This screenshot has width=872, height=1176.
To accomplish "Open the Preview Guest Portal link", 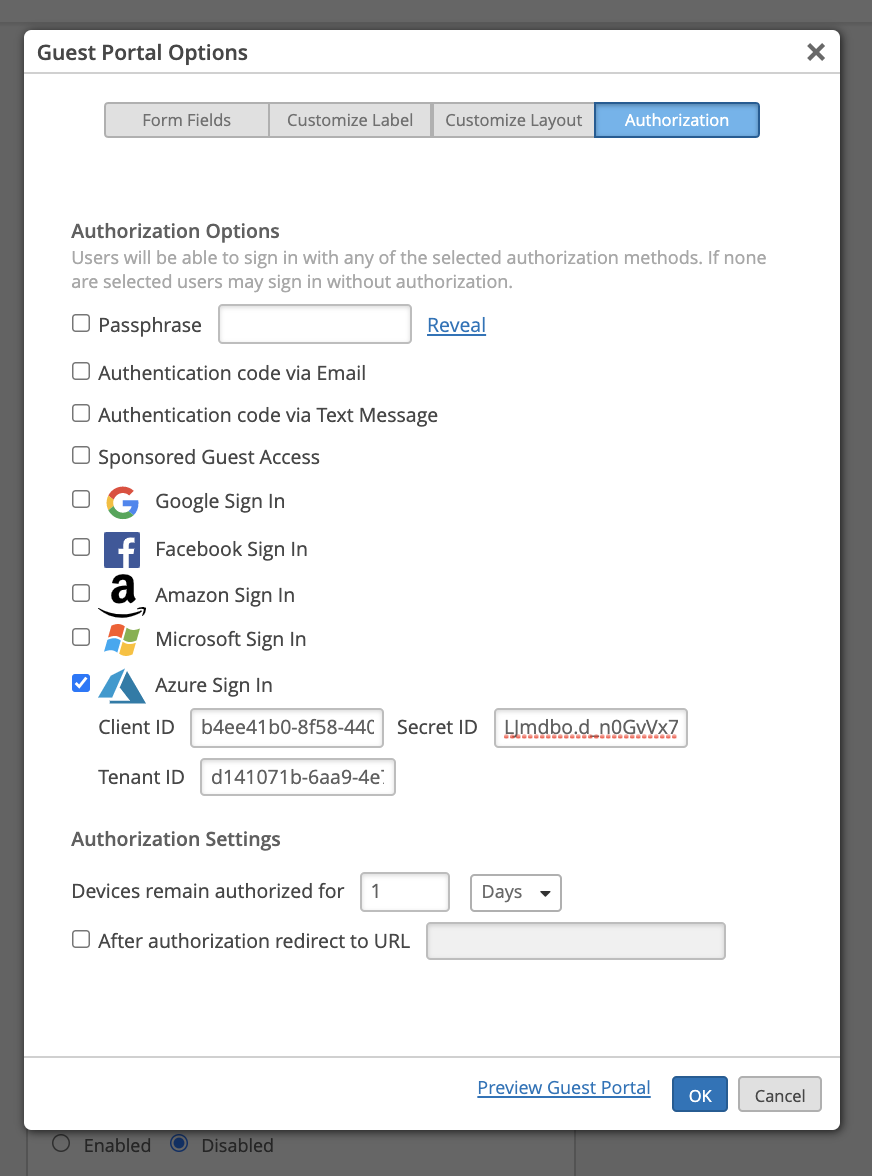I will point(564,1088).
